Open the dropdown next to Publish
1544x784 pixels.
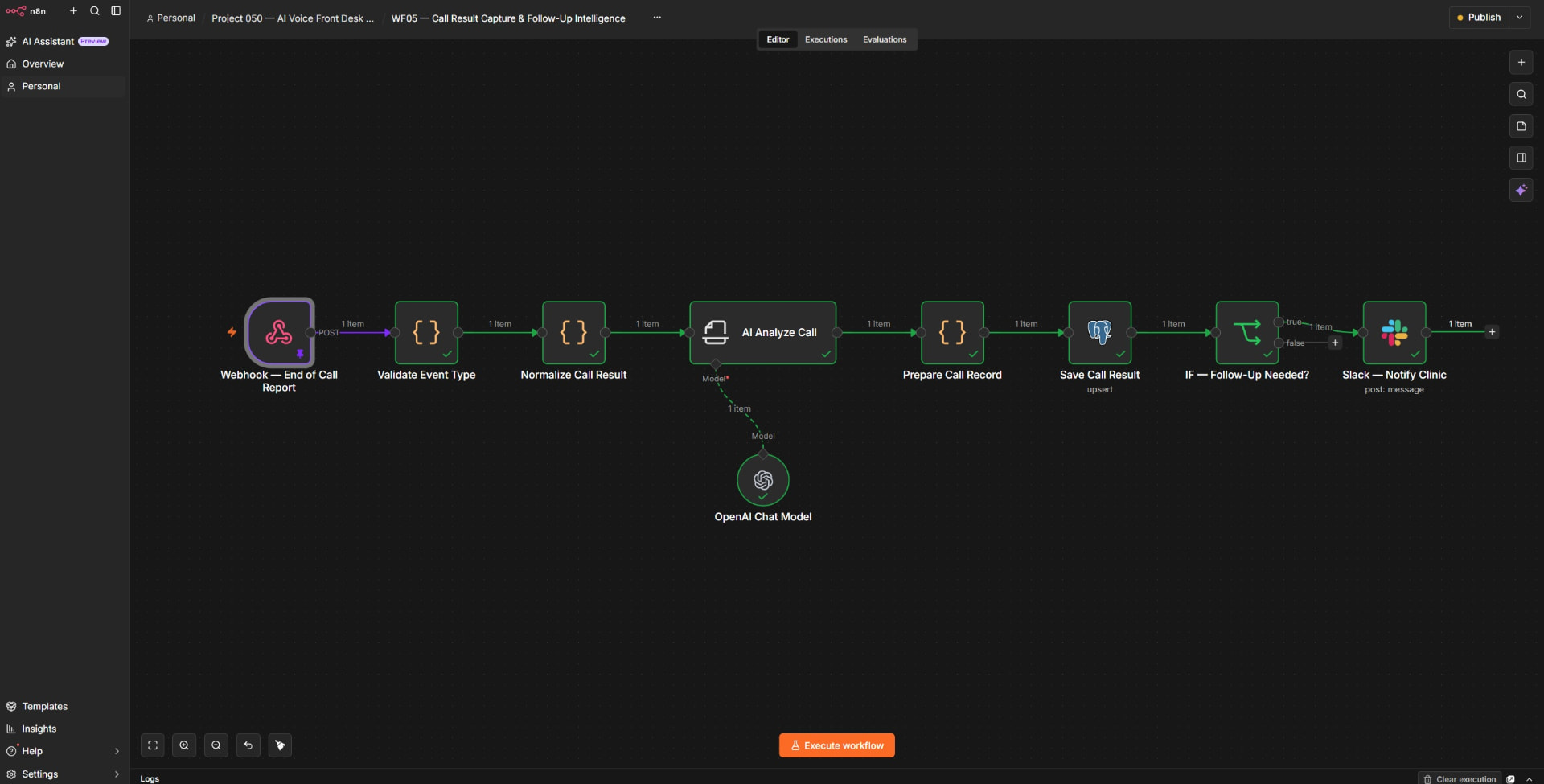point(1520,18)
